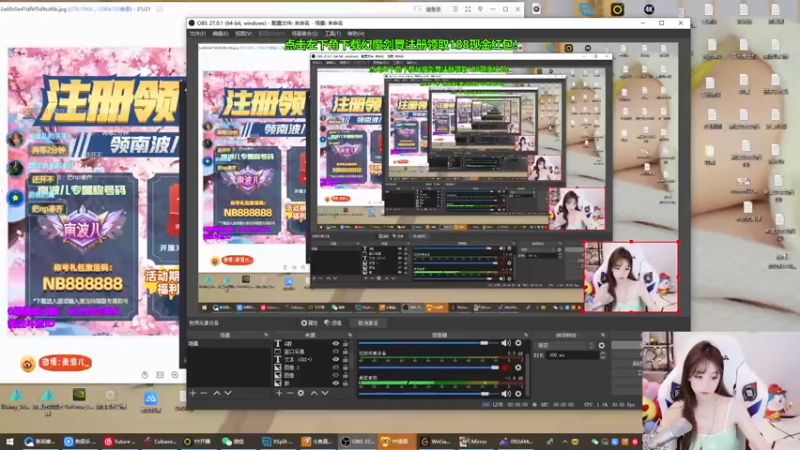Pop out the 转场特效 dock panel icon
800x450 pixels.
coord(603,335)
